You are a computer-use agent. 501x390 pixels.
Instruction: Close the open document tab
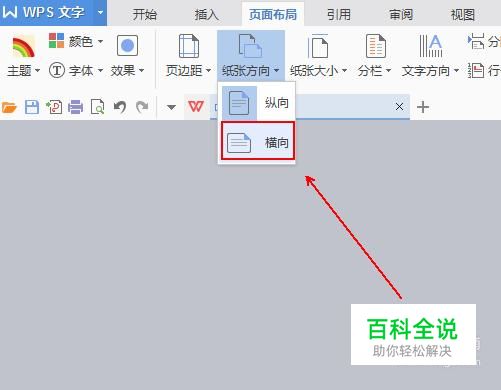(x=399, y=107)
